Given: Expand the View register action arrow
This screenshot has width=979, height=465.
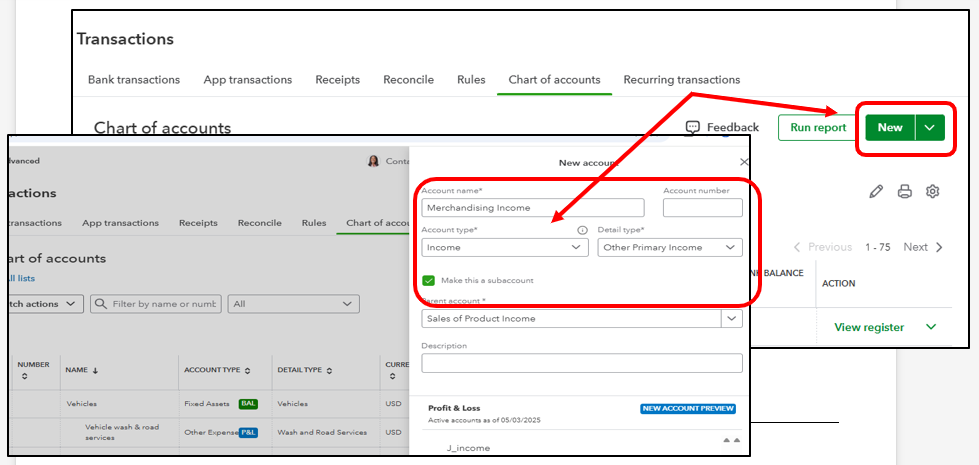Looking at the screenshot, I should [x=931, y=327].
